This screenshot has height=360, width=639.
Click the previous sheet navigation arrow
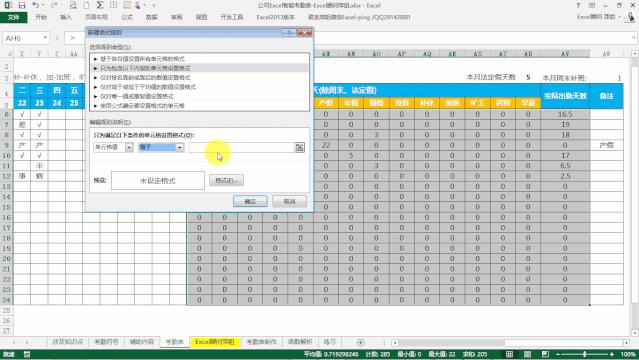point(13,342)
